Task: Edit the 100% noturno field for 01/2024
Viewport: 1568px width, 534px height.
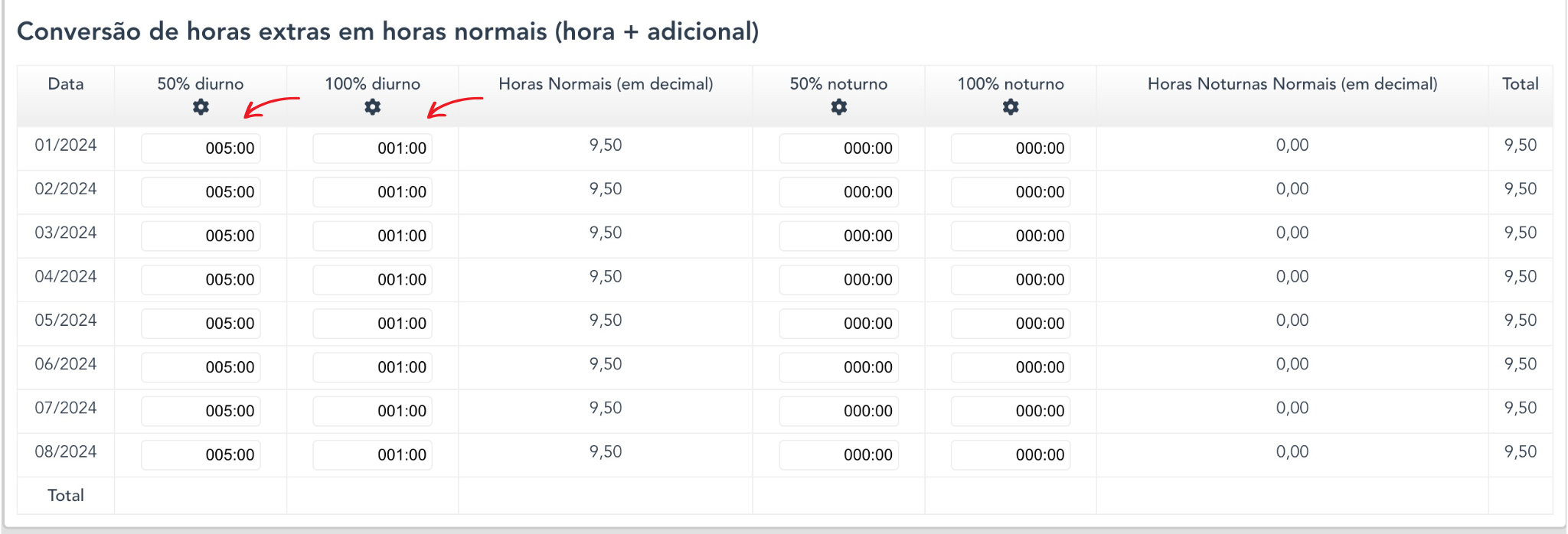Action: [1011, 148]
